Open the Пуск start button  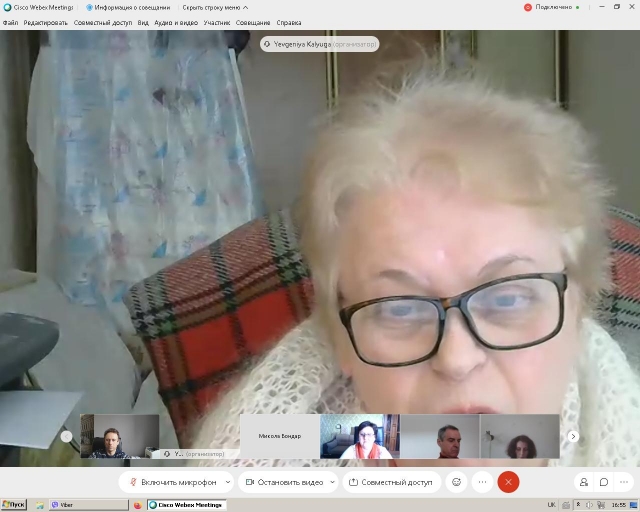click(x=13, y=505)
